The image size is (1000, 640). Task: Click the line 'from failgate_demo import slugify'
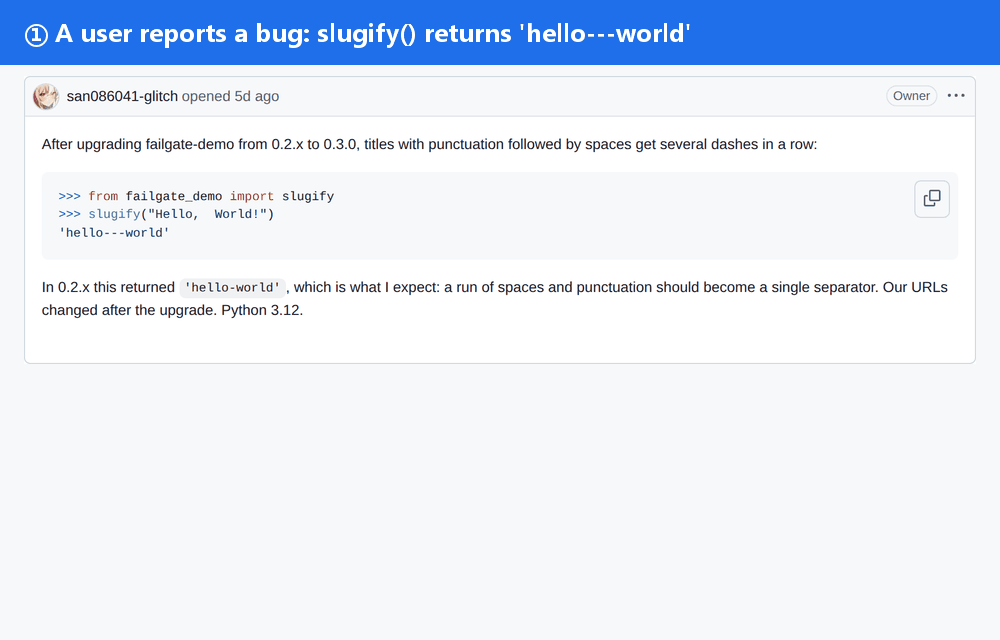click(x=196, y=196)
